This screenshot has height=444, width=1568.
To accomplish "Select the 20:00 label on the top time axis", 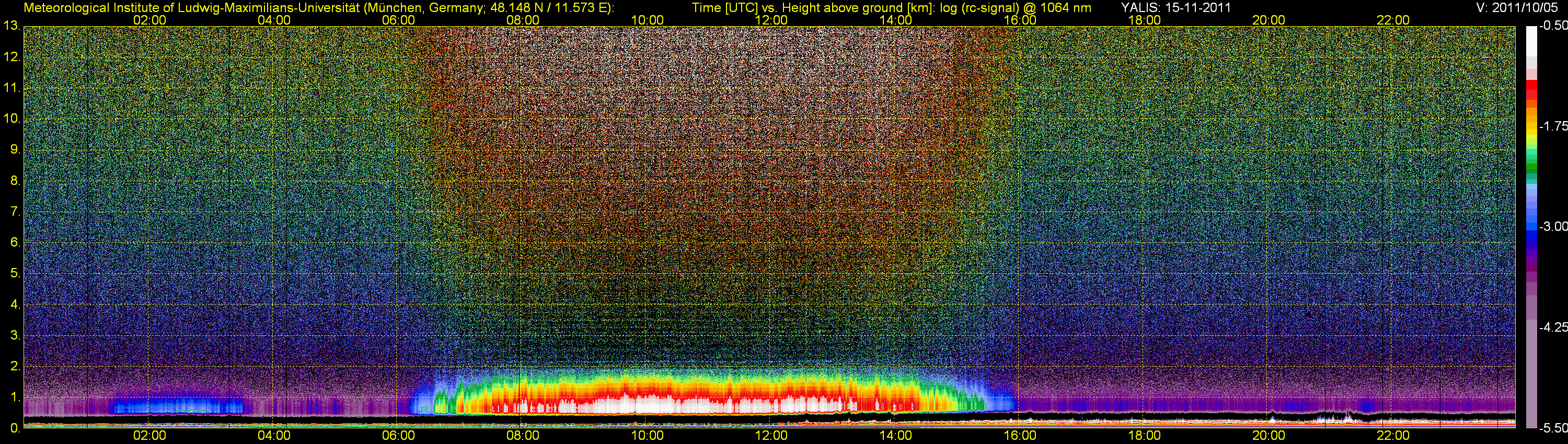I will (1269, 20).
